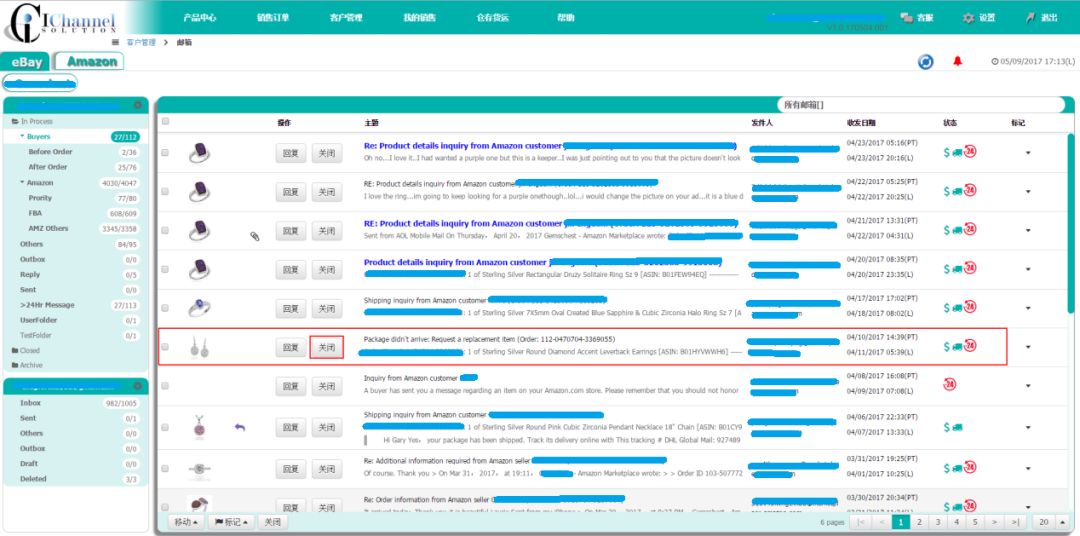
Task: Open the 移动 move dropdown at bottom
Action: click(x=186, y=522)
